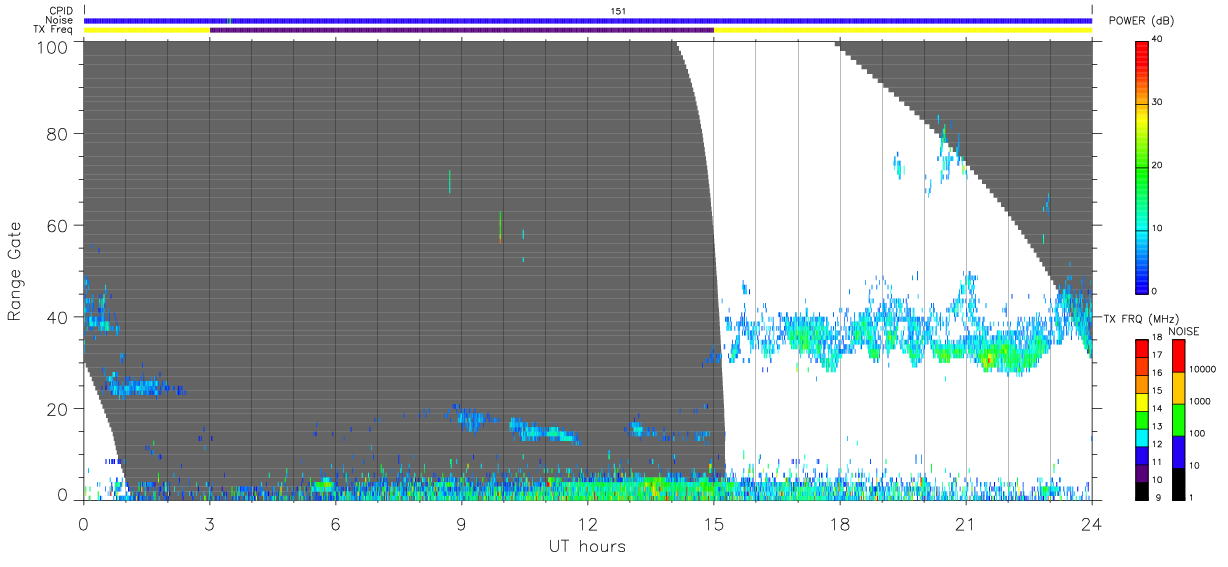1228x567 pixels.
Task: Click the 10 tick on power scale
Action: click(1156, 229)
